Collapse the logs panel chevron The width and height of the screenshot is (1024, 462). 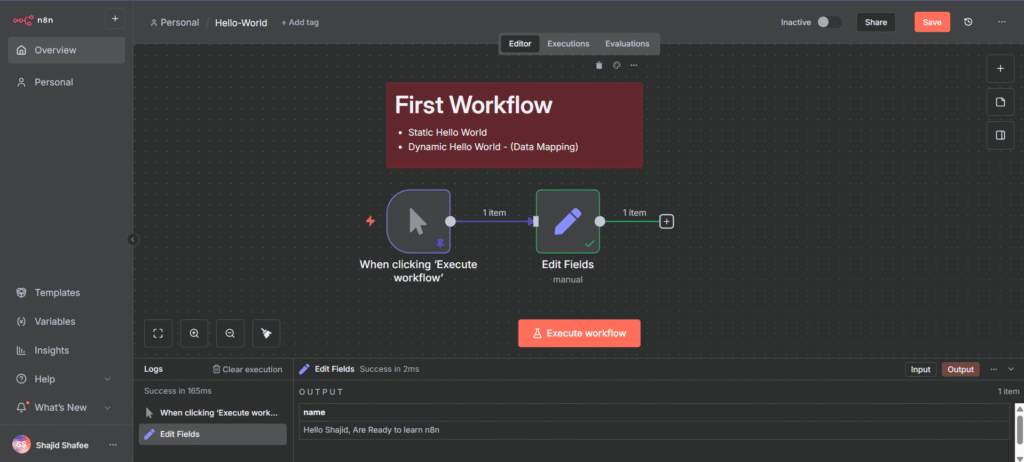(1011, 369)
